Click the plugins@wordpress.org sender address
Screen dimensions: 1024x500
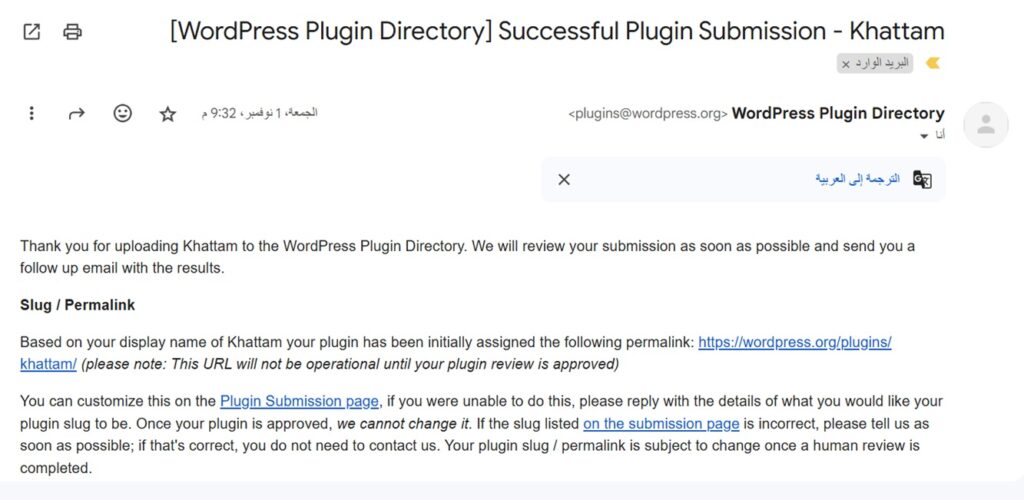click(648, 114)
